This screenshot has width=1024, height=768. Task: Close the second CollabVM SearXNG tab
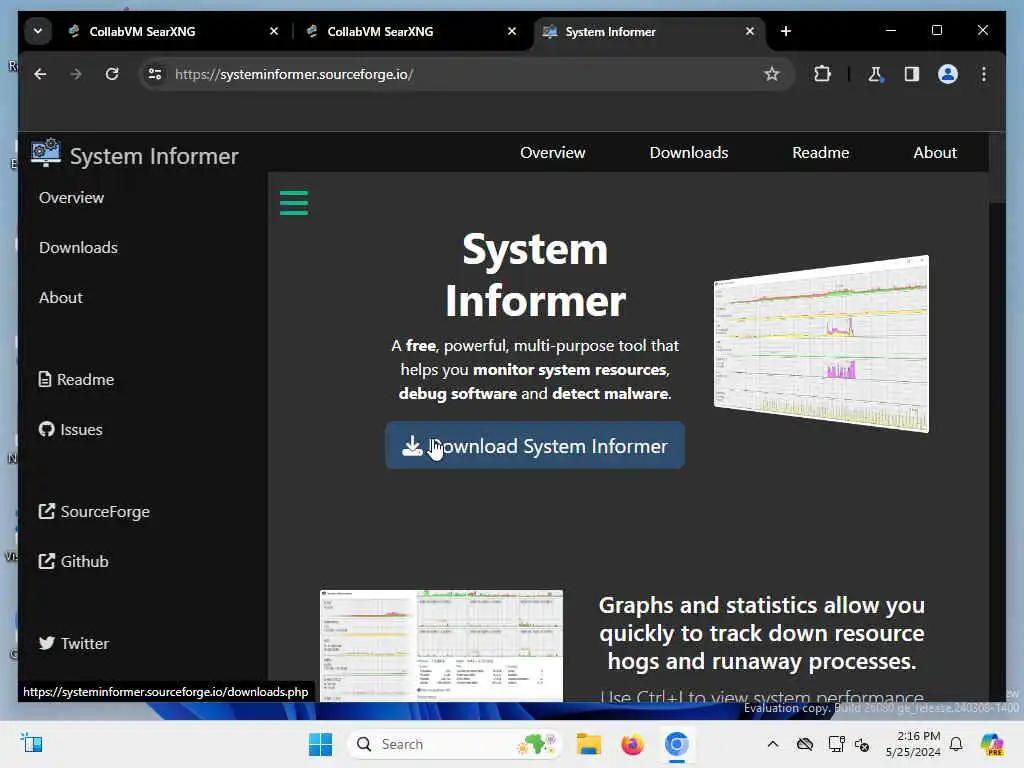(512, 31)
